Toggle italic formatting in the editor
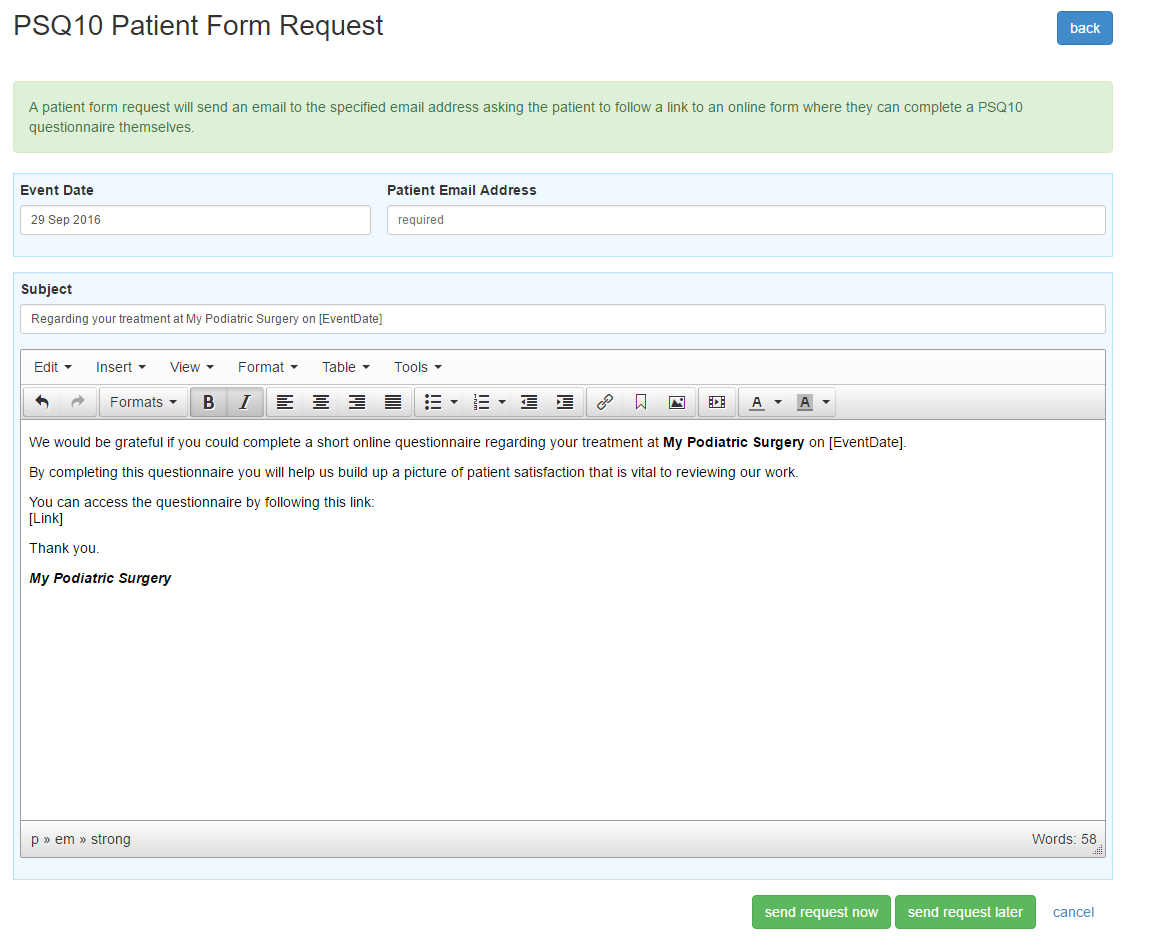Viewport: 1149px width, 952px height. coord(244,402)
